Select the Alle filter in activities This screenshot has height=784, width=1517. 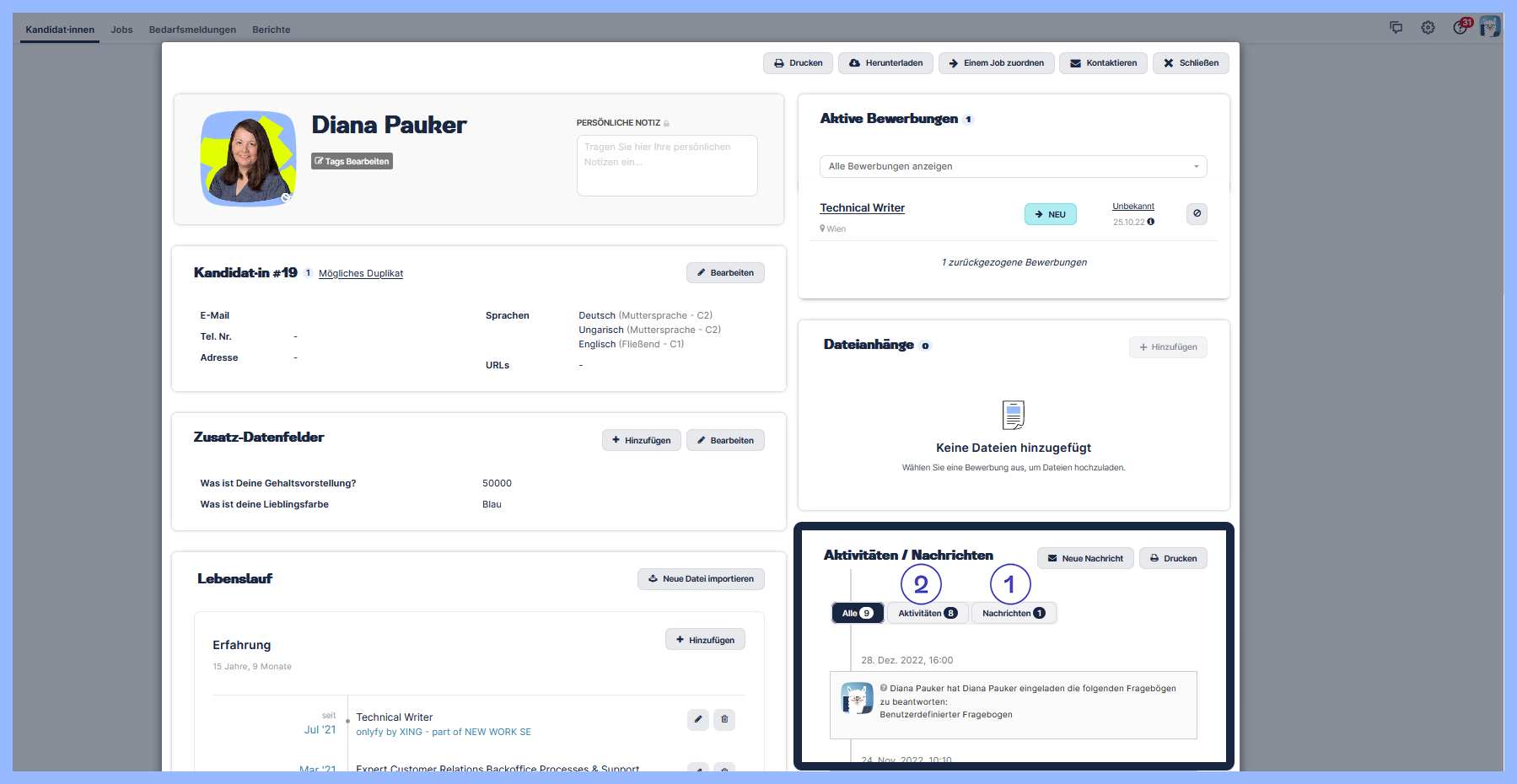point(857,614)
